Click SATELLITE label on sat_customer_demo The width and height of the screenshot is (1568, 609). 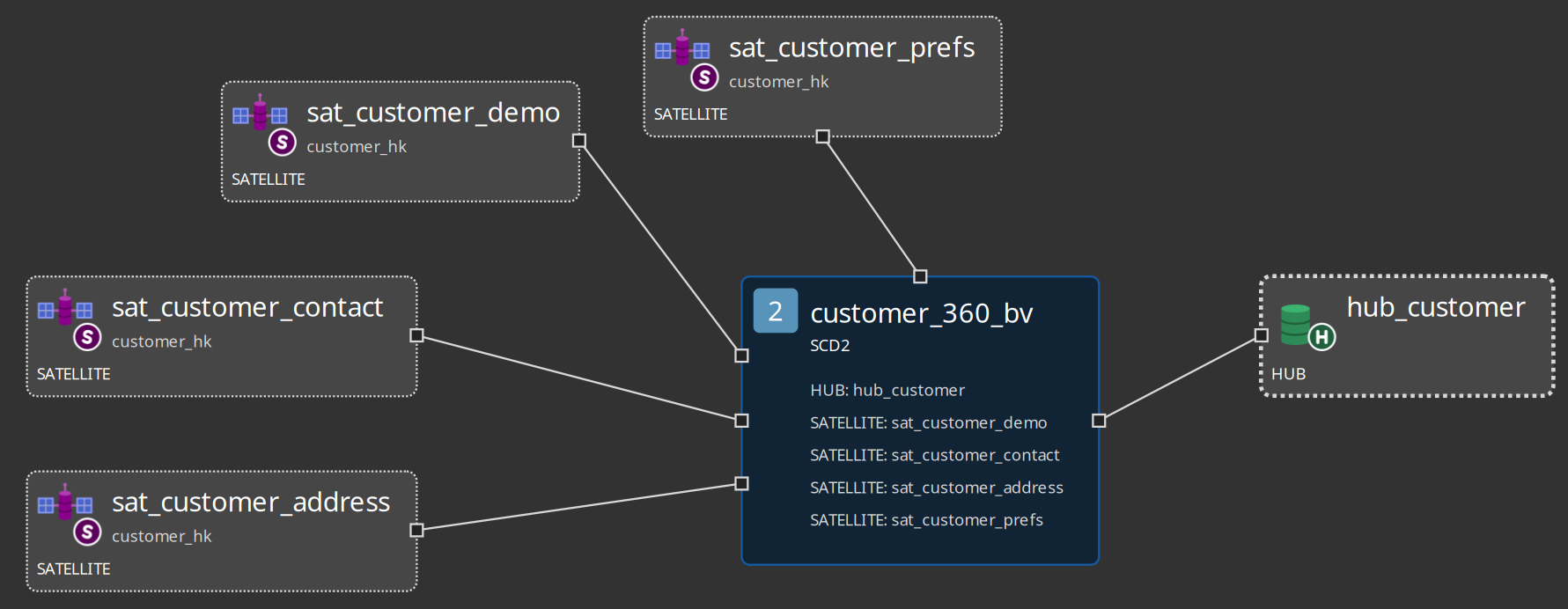point(269,180)
